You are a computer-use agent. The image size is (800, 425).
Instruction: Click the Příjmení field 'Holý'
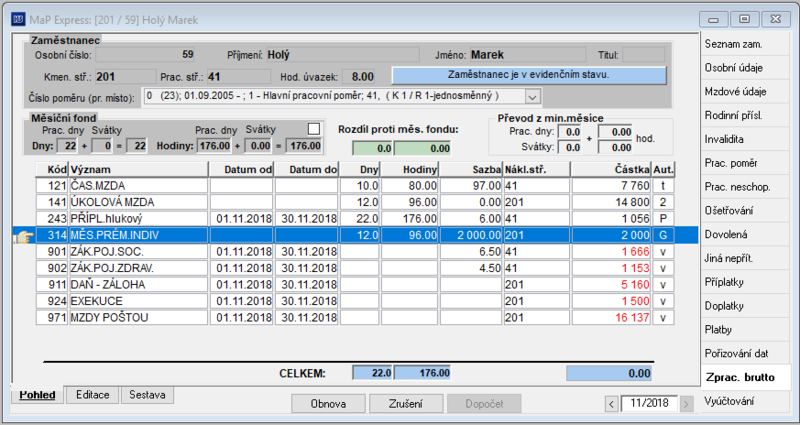(x=343, y=55)
